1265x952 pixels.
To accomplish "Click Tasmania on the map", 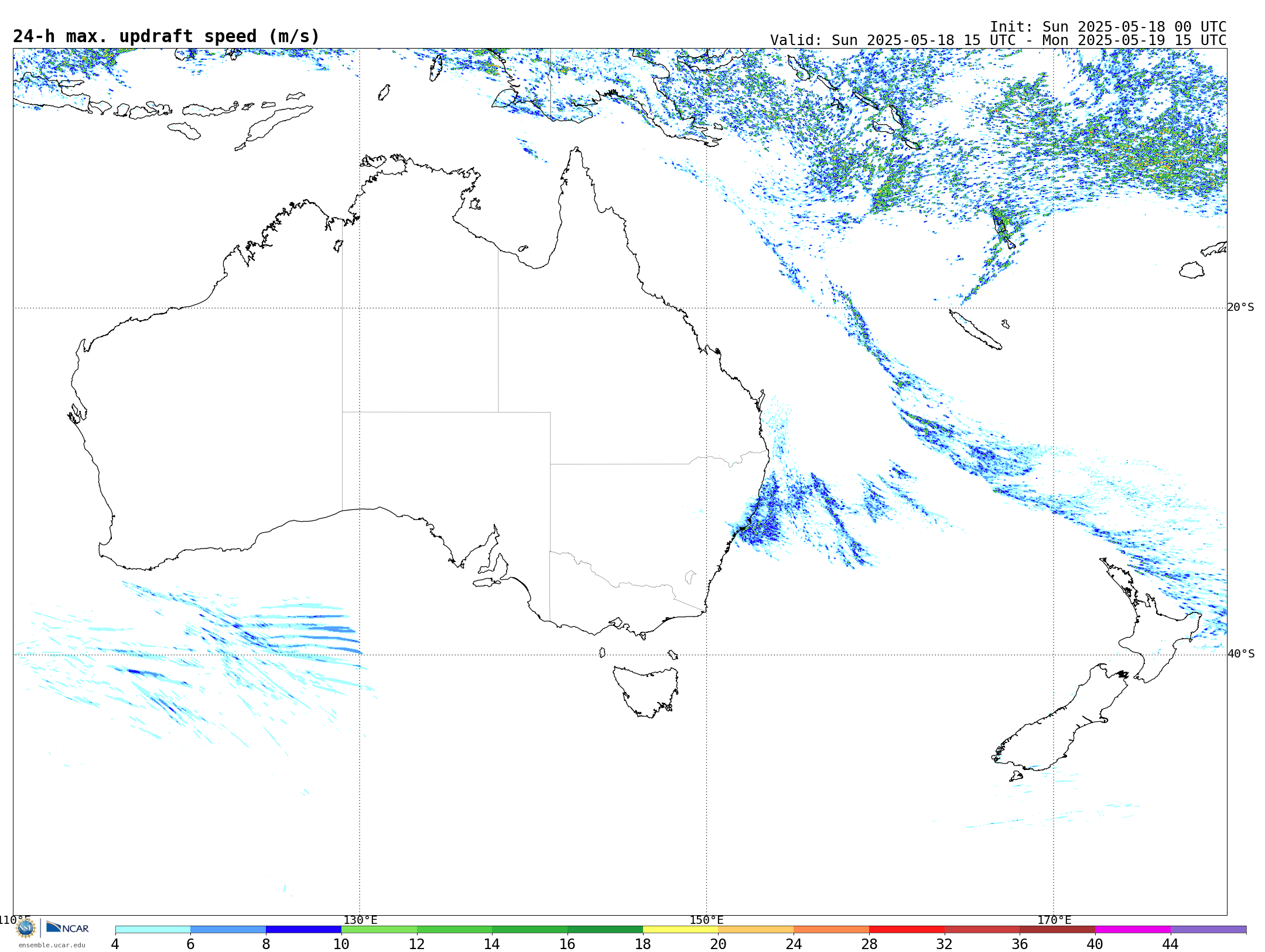I will (645, 691).
